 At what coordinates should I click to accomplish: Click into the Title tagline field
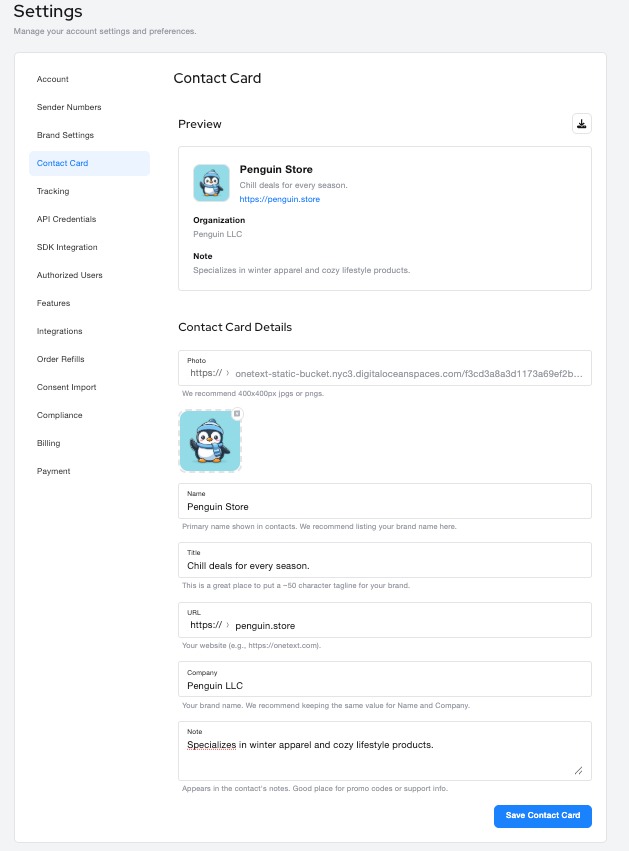[x=385, y=566]
